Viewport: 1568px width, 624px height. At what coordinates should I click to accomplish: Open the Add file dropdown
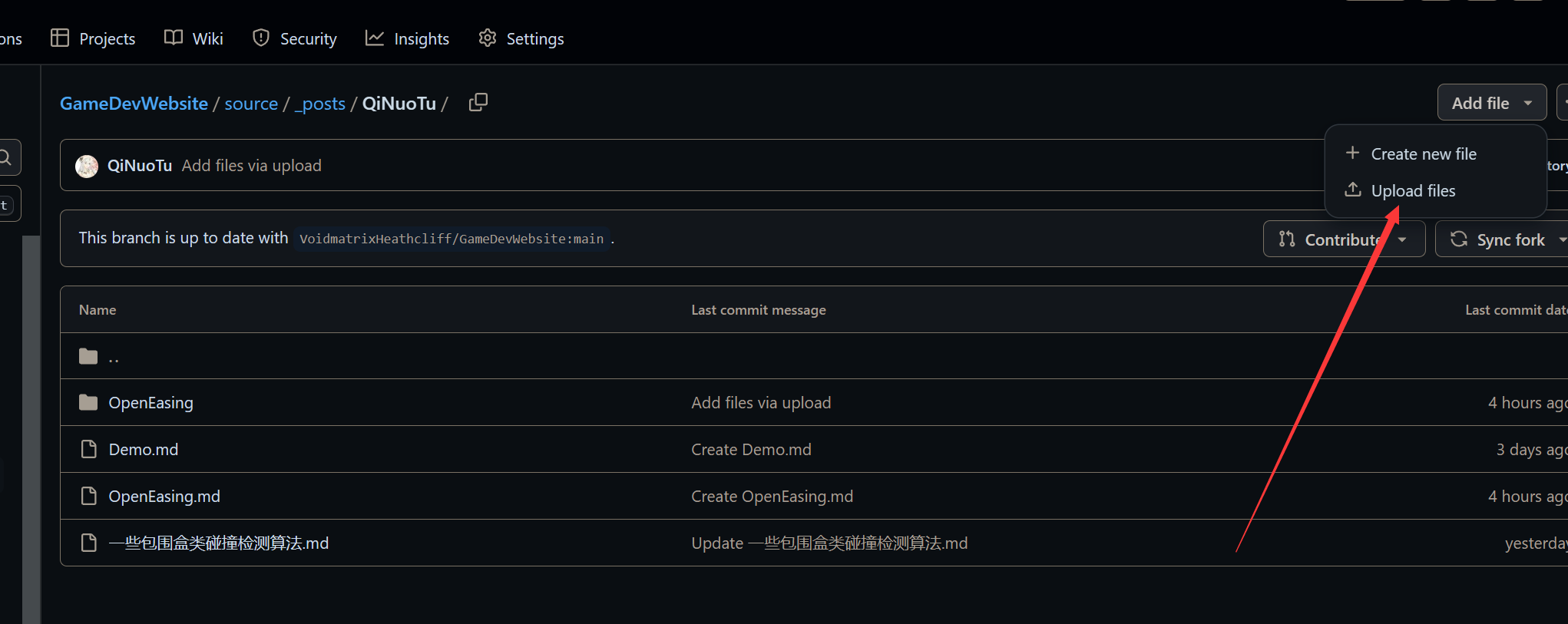[x=1491, y=103]
